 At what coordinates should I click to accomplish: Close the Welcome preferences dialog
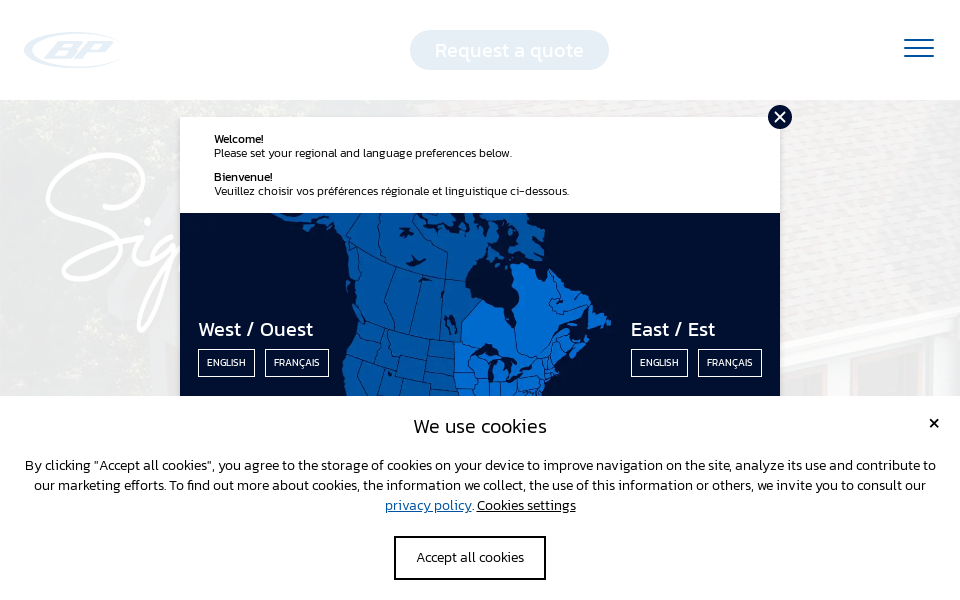coord(779,117)
